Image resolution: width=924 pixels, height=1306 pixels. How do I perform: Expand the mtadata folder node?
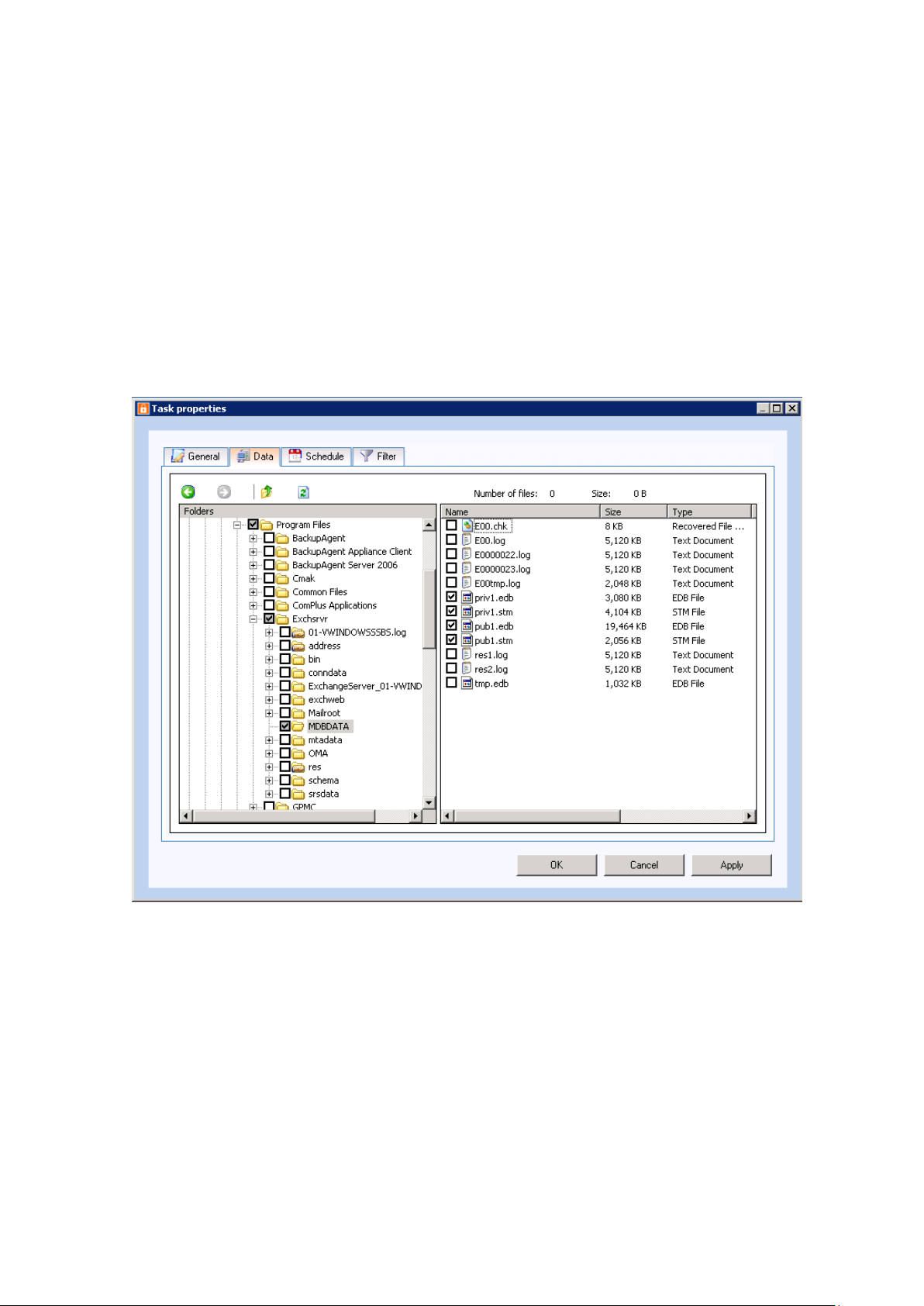(269, 740)
